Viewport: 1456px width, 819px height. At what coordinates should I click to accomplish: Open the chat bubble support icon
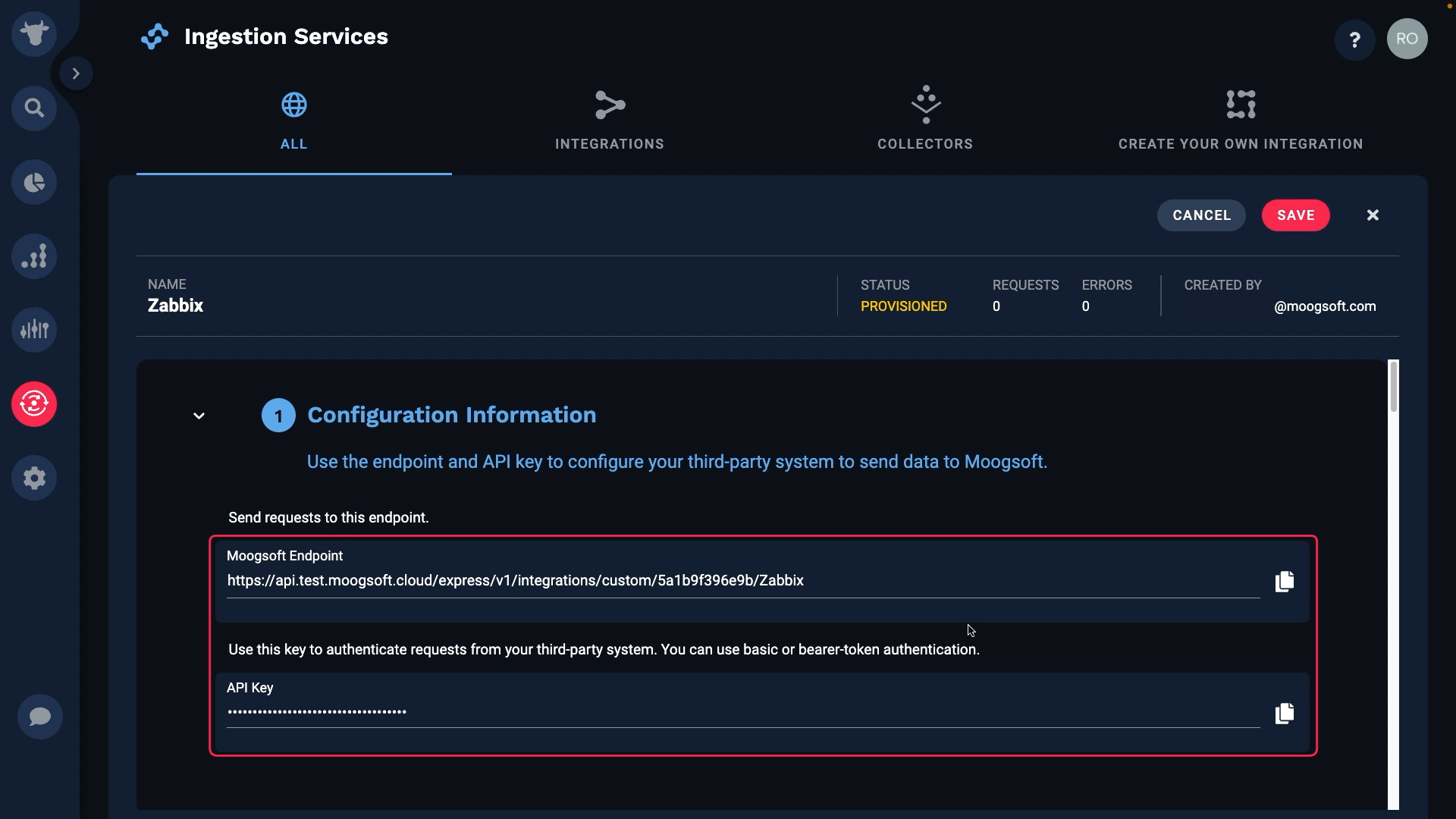[x=40, y=717]
